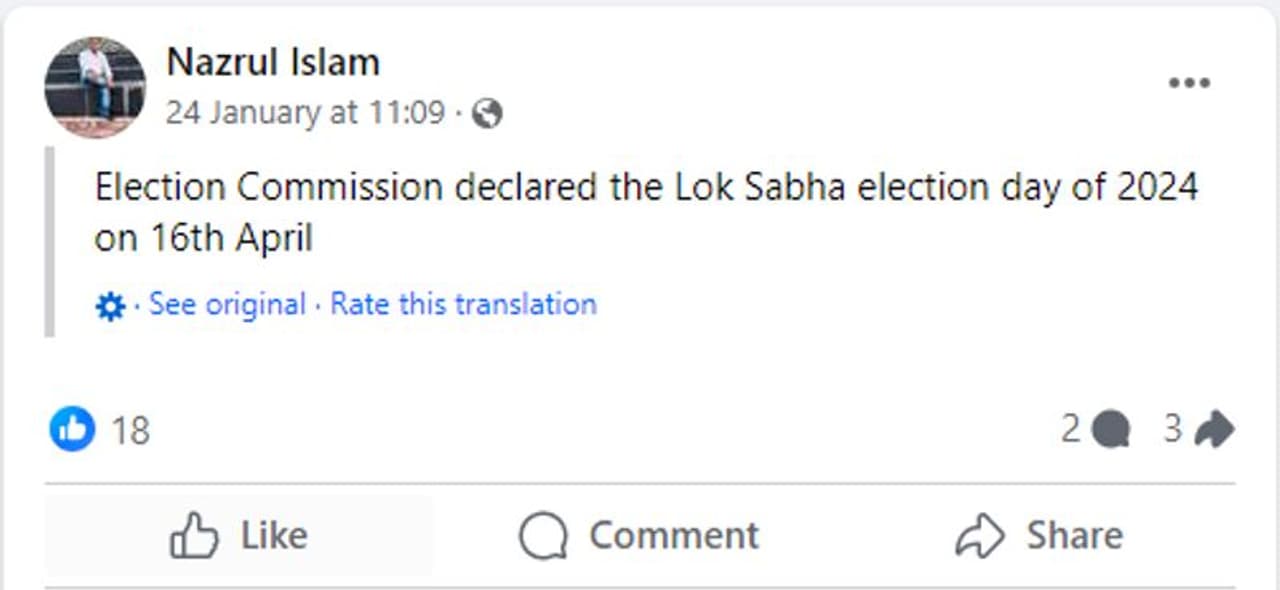The width and height of the screenshot is (1280, 590).
Task: Show original post via See original
Action: pos(227,304)
